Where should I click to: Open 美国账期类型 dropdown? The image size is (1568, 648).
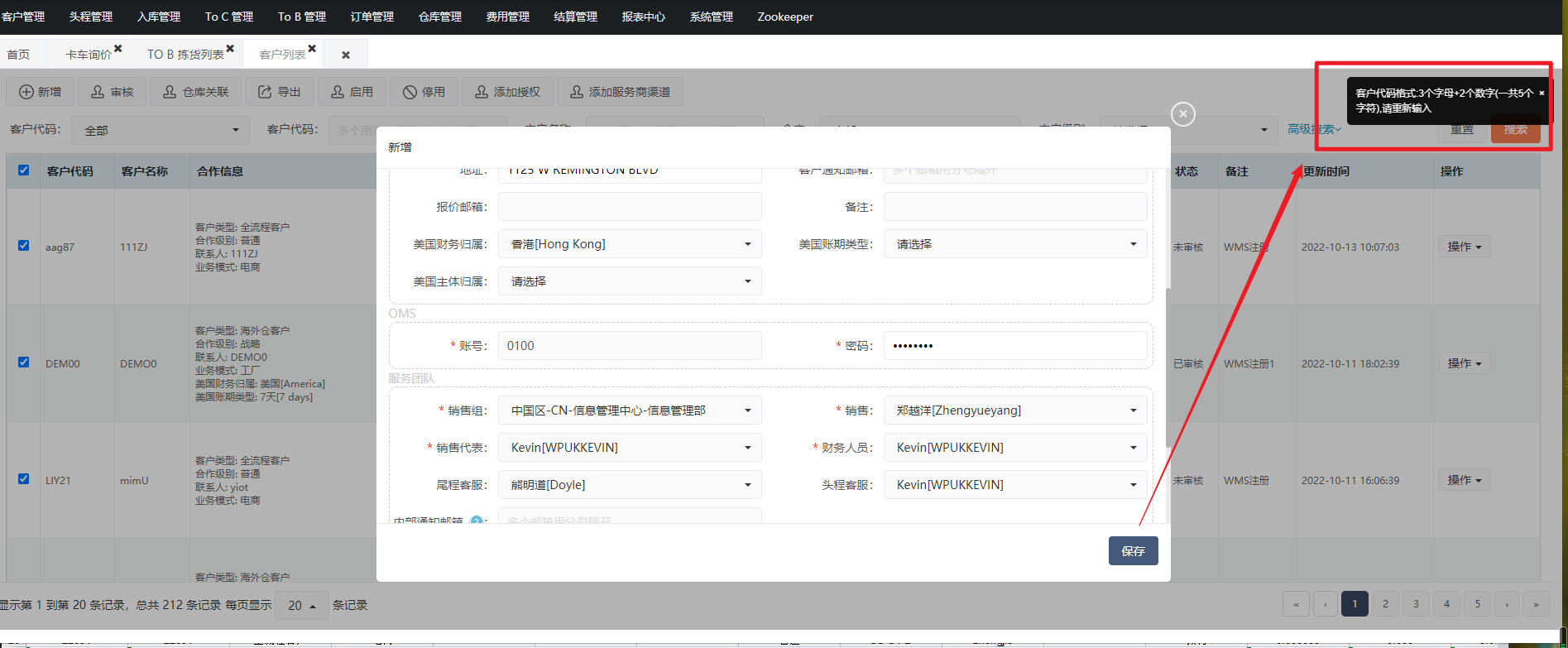tap(1015, 244)
